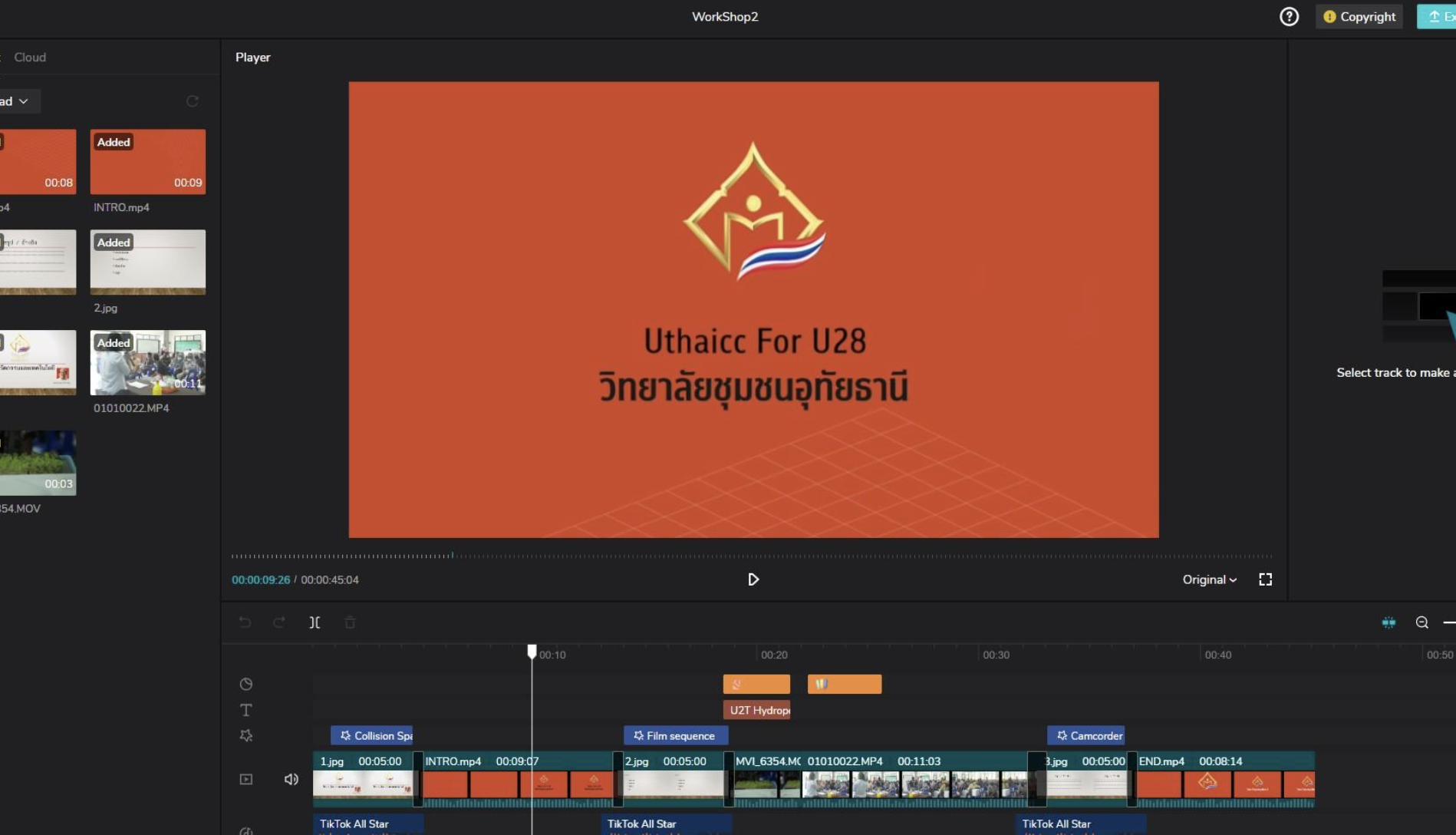Image resolution: width=1456 pixels, height=835 pixels.
Task: Click the 00:30 ruler mark
Action: coord(996,655)
